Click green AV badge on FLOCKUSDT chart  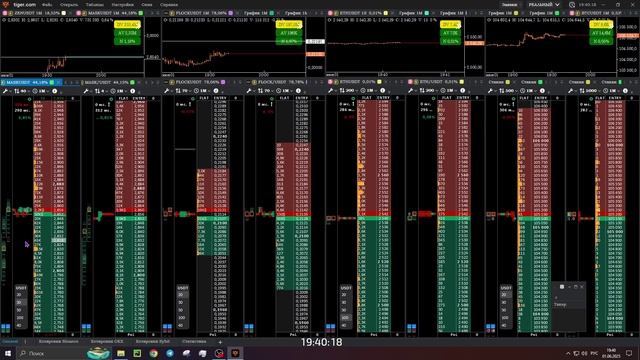pyautogui.click(x=289, y=33)
